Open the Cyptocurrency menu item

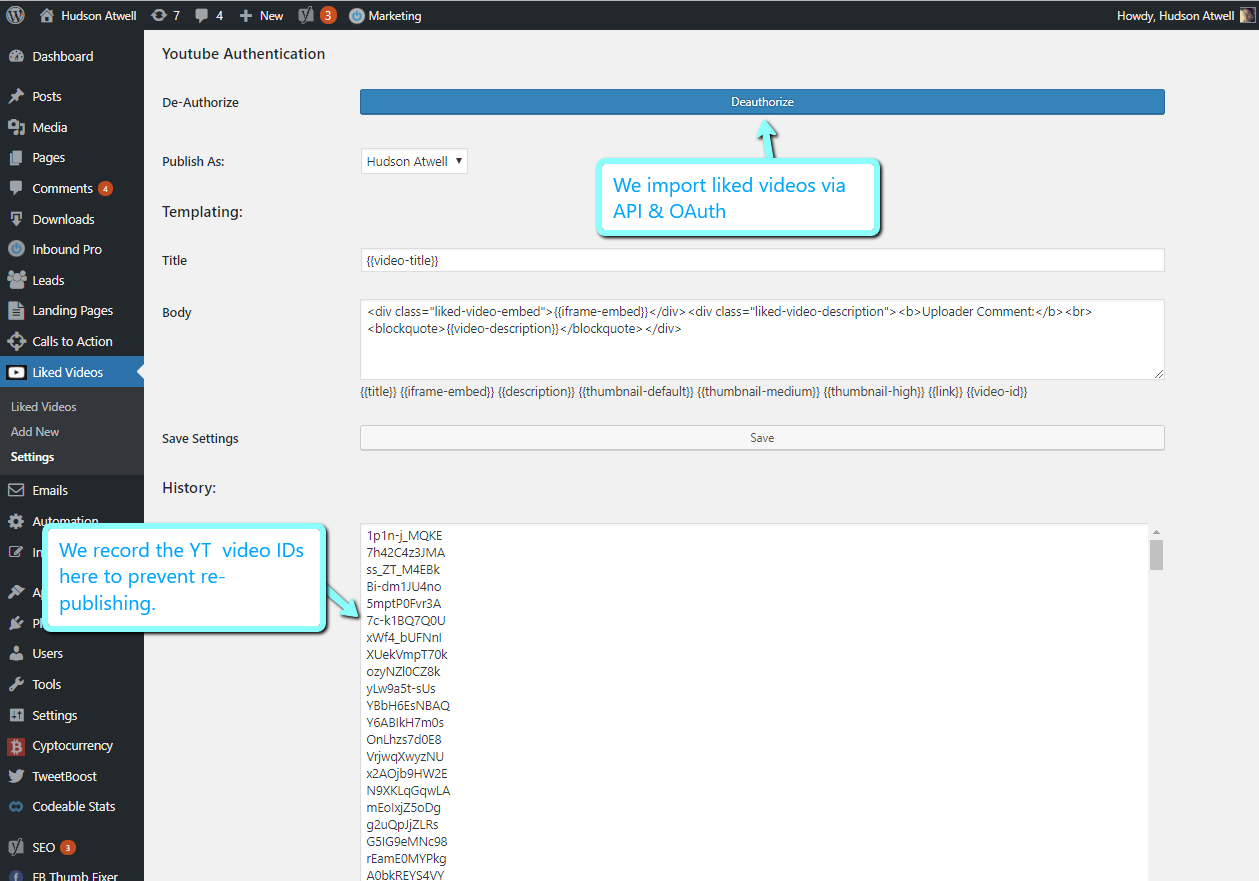tap(72, 745)
